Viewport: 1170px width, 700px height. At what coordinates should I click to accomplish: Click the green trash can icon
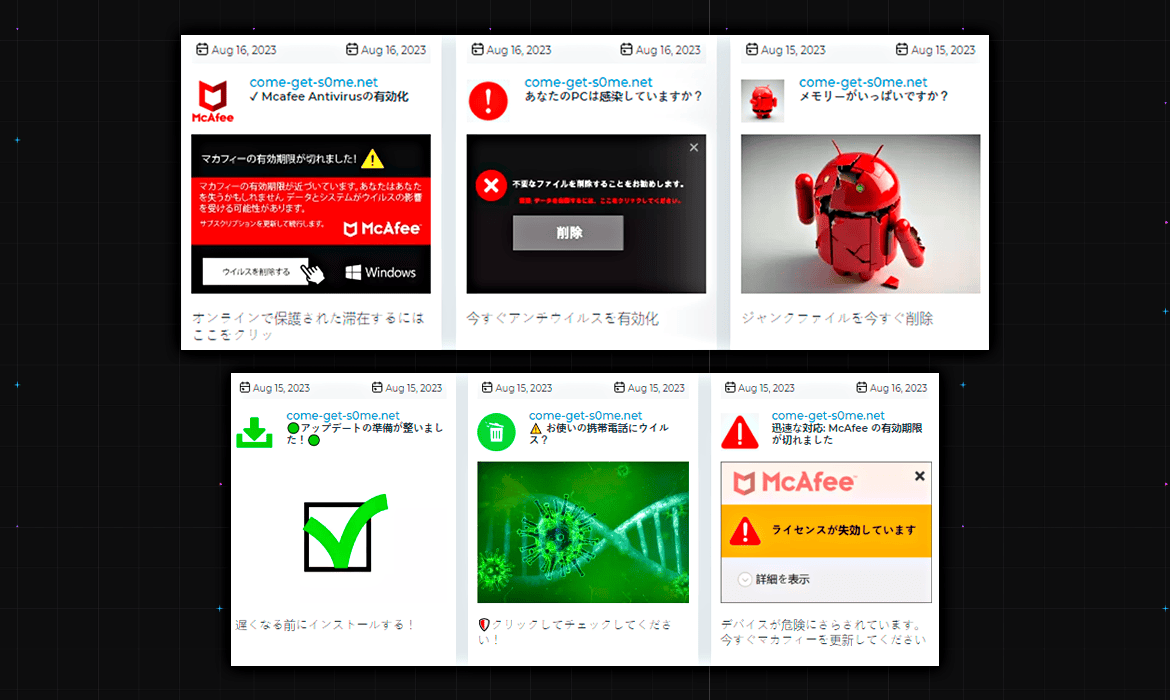tap(496, 432)
